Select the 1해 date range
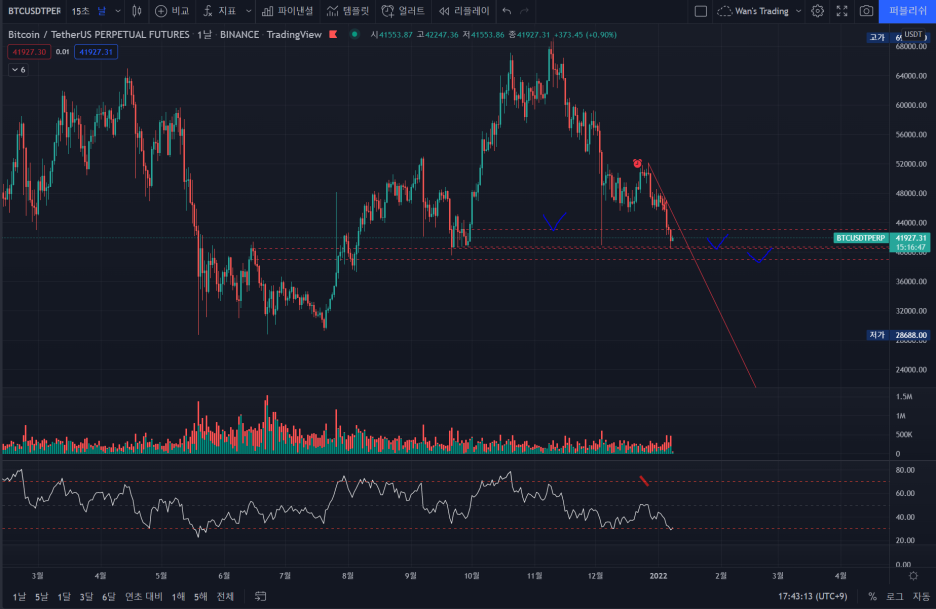The width and height of the screenshot is (936, 609). point(178,596)
